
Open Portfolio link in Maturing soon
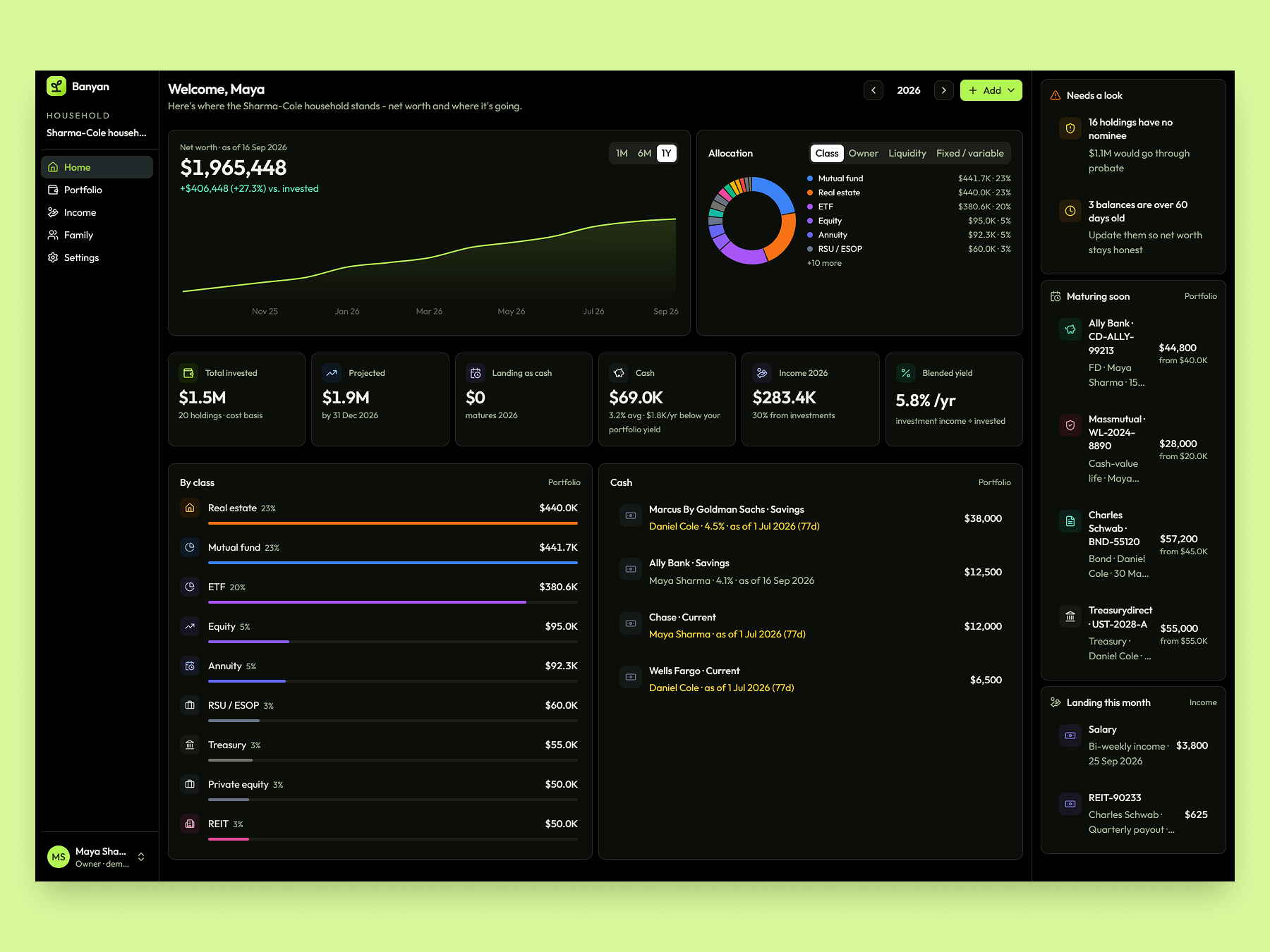tap(1201, 296)
